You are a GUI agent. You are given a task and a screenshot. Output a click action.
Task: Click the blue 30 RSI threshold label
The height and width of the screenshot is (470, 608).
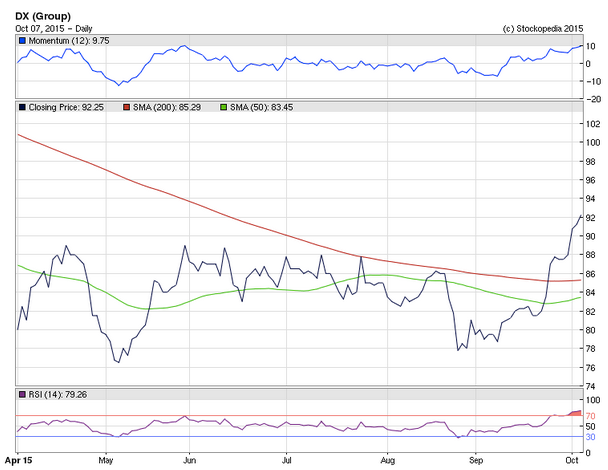[590, 437]
